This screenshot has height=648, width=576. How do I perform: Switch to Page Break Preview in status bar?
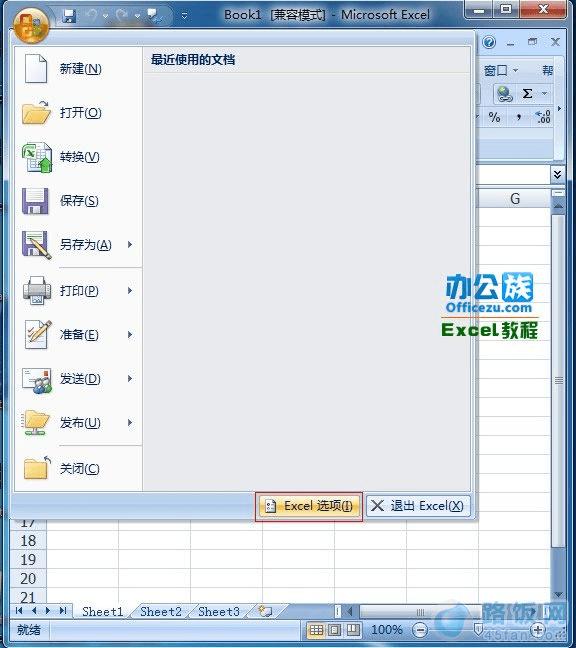(x=353, y=630)
